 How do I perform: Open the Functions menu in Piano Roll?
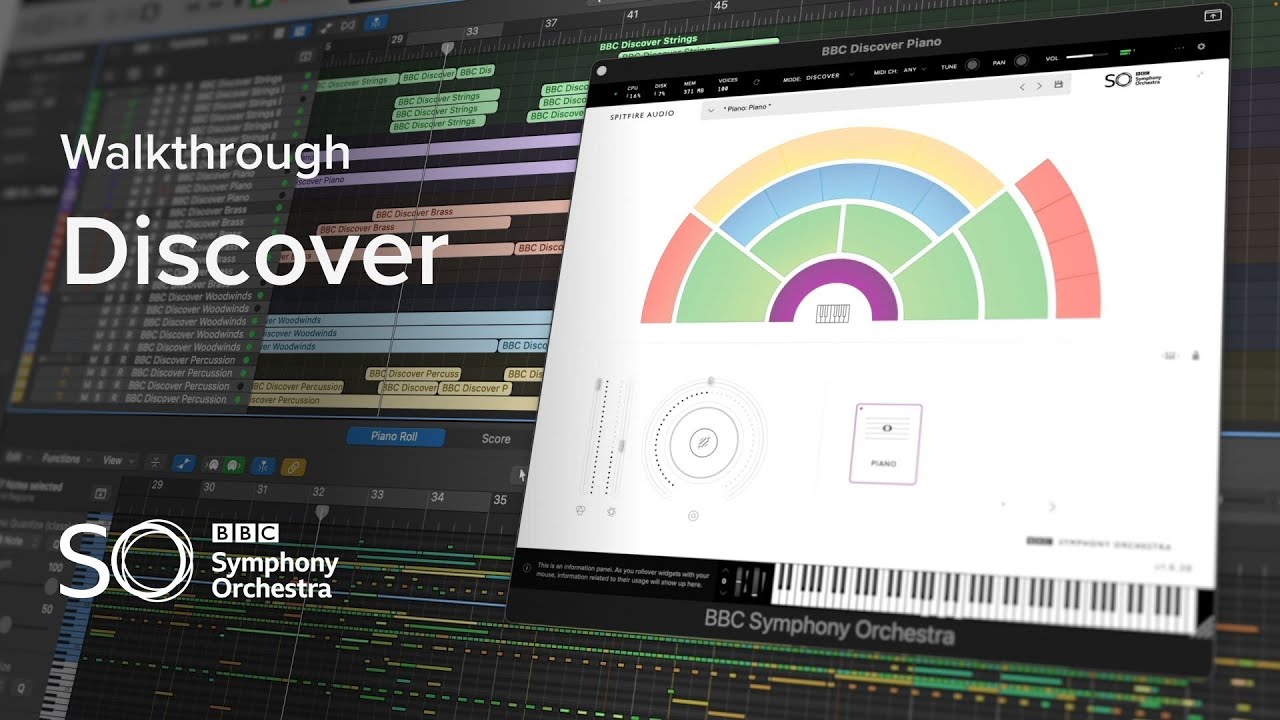click(65, 459)
